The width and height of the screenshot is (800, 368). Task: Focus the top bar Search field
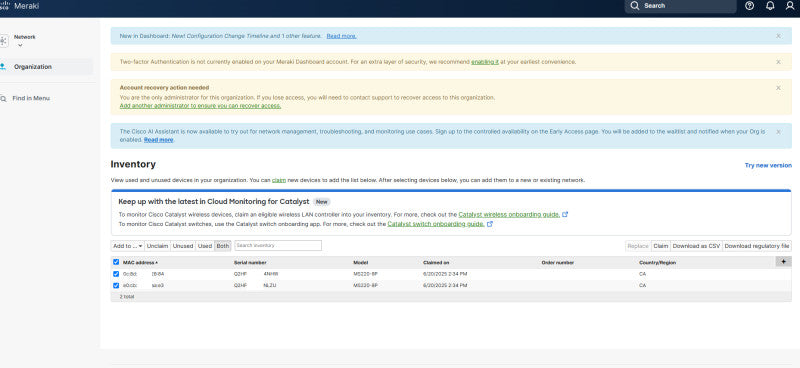pos(680,6)
